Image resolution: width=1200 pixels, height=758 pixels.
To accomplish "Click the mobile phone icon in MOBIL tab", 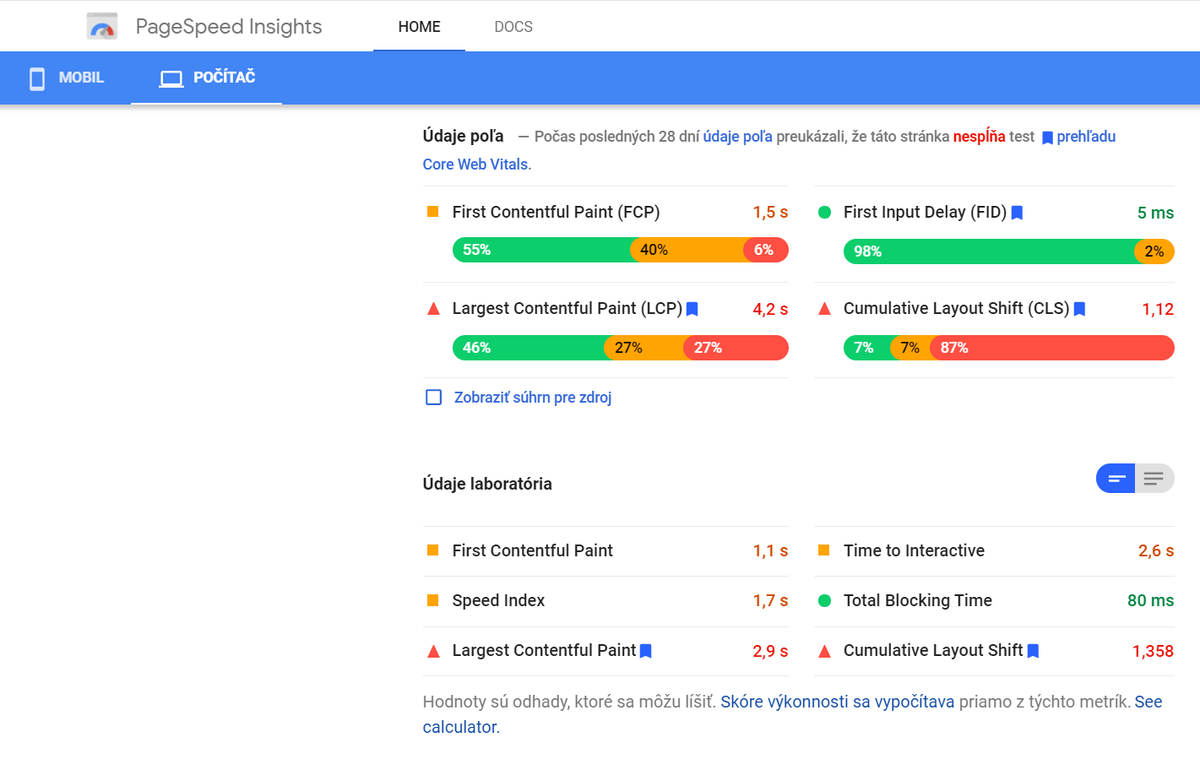I will tap(37, 78).
